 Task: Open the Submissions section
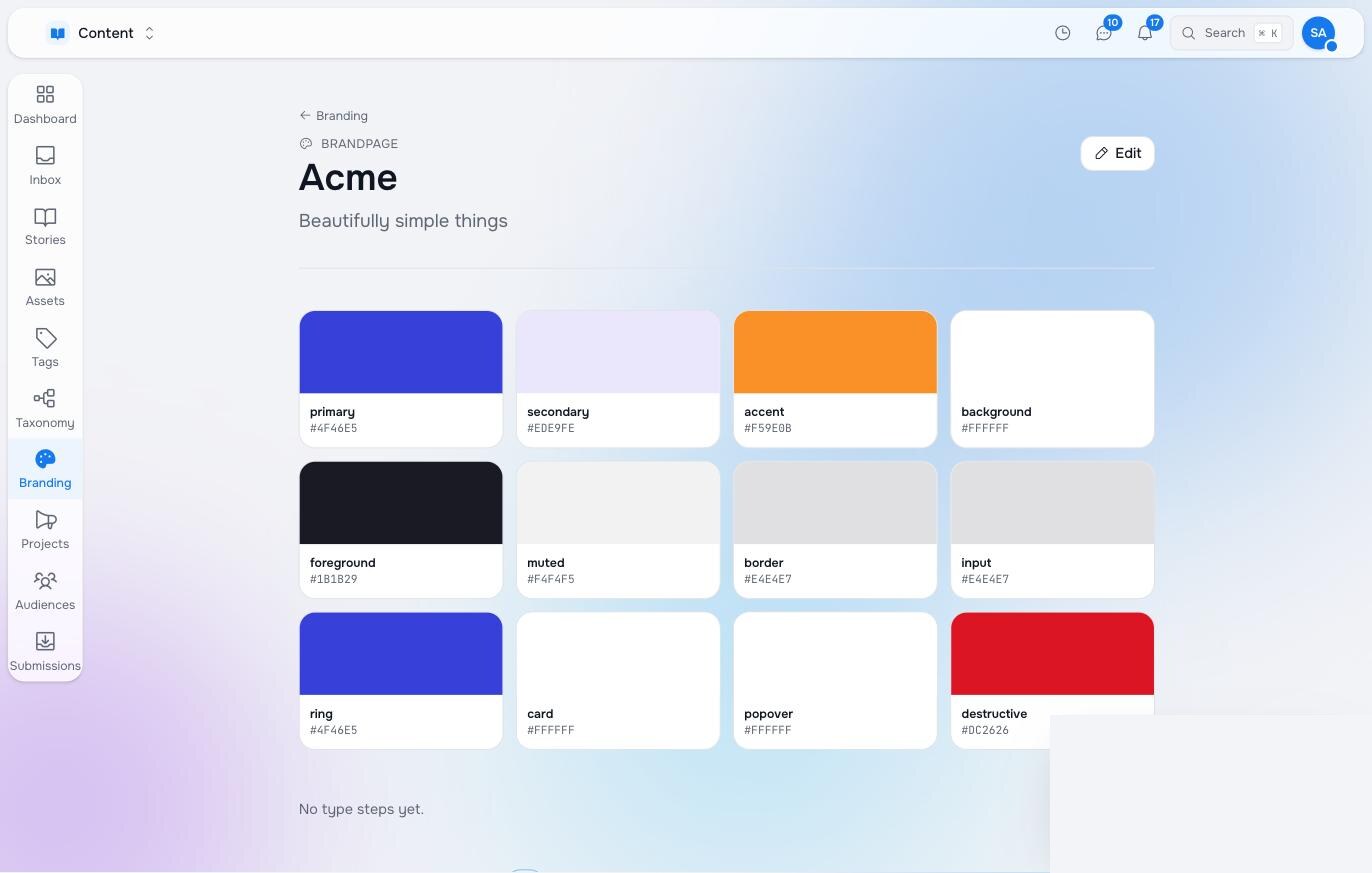point(45,652)
